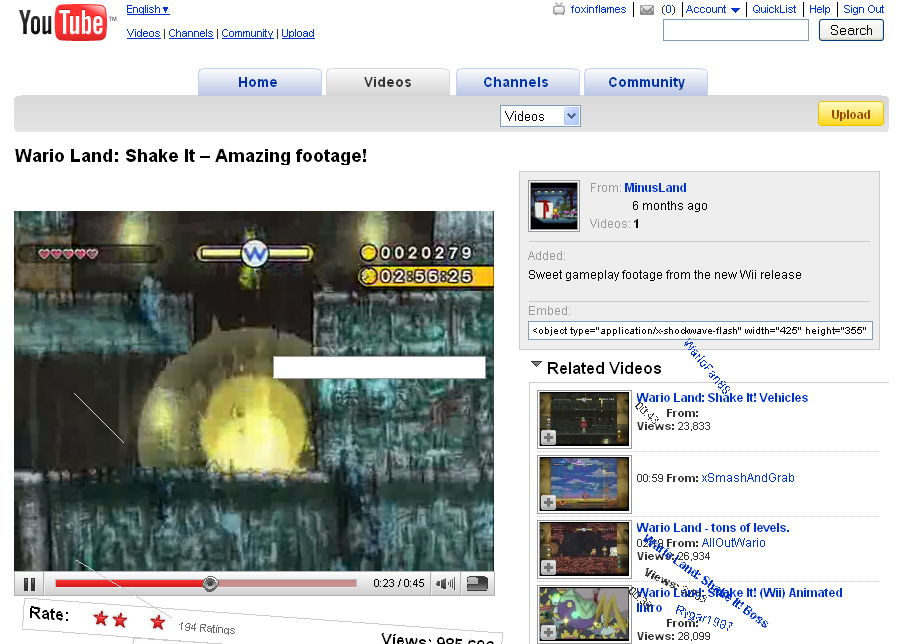Screen dimensions: 904x644
Task: Open MinusLand's channel avatar thumbnail
Action: tap(554, 206)
